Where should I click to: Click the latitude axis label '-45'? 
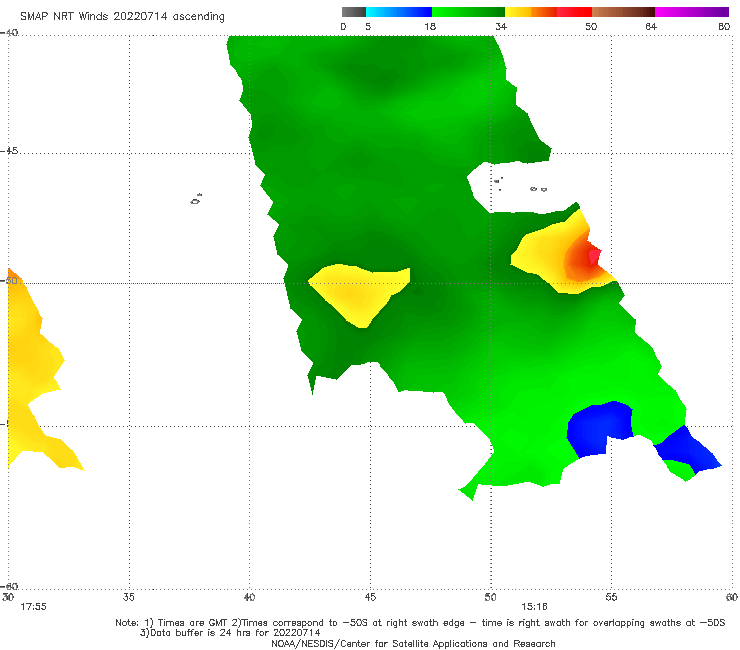pyautogui.click(x=9, y=151)
